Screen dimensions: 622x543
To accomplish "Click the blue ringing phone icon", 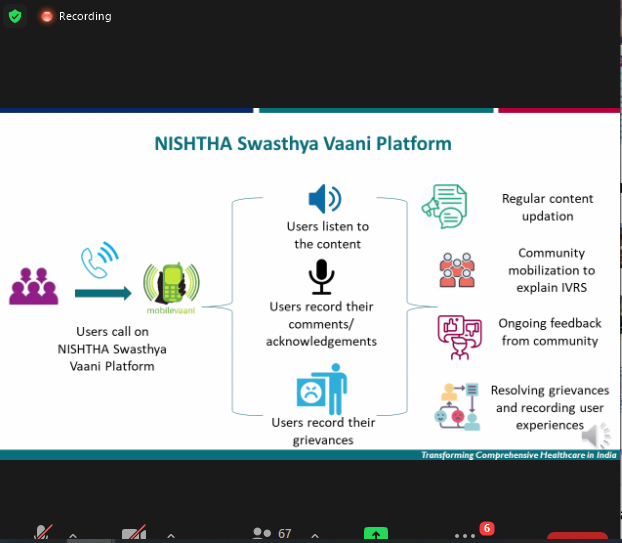I will pyautogui.click(x=100, y=260).
